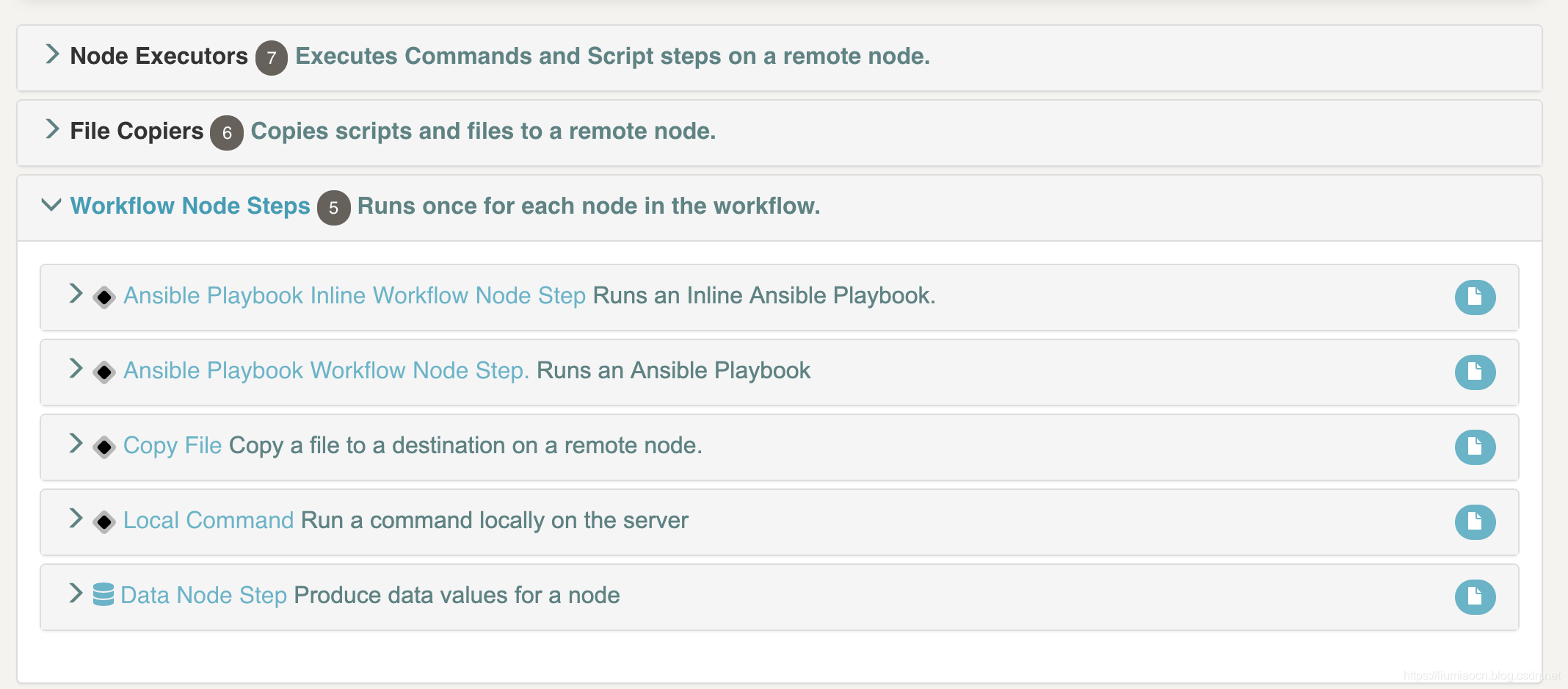Collapse the Workflow Node Steps chevron

tap(51, 205)
